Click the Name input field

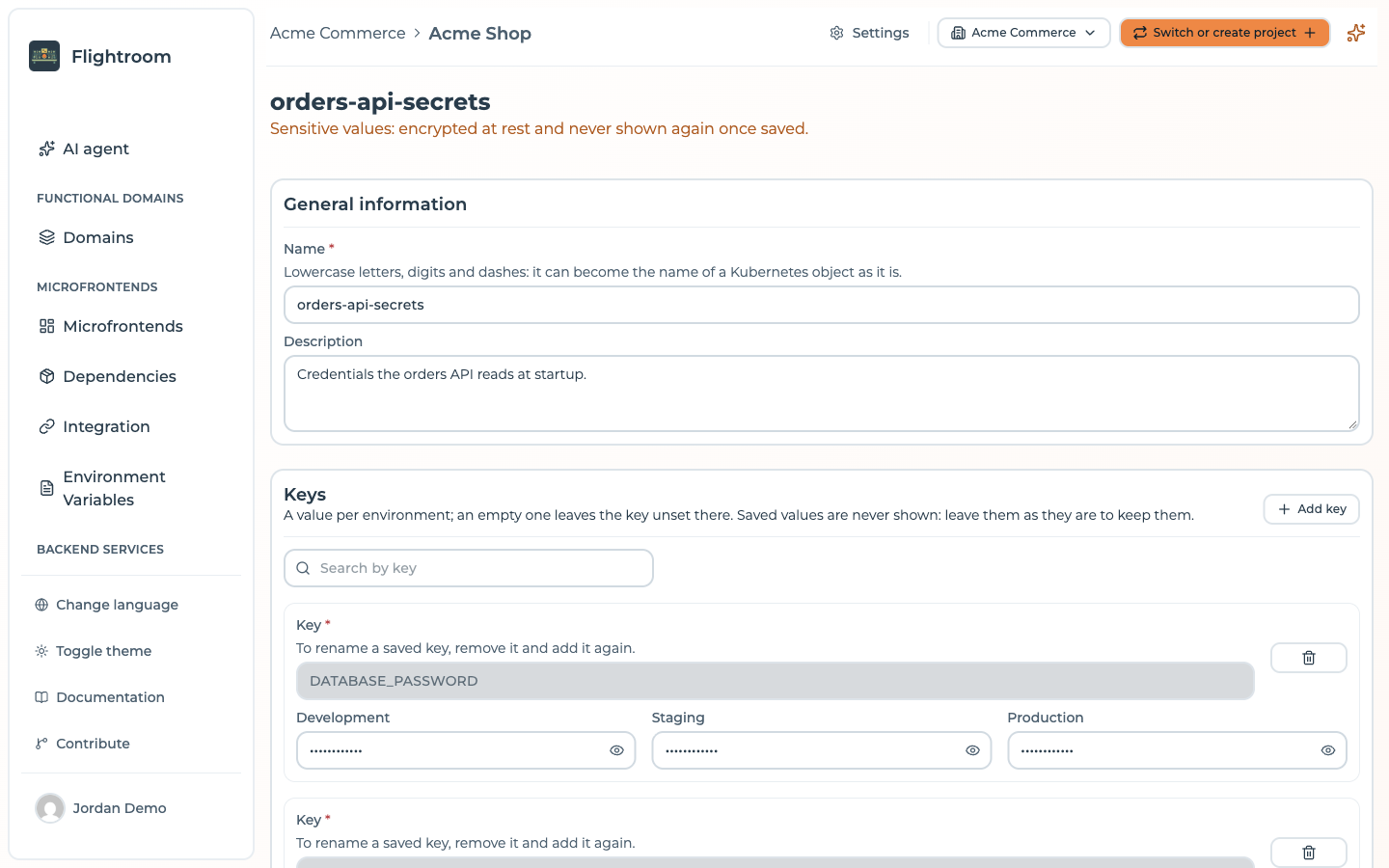point(822,305)
